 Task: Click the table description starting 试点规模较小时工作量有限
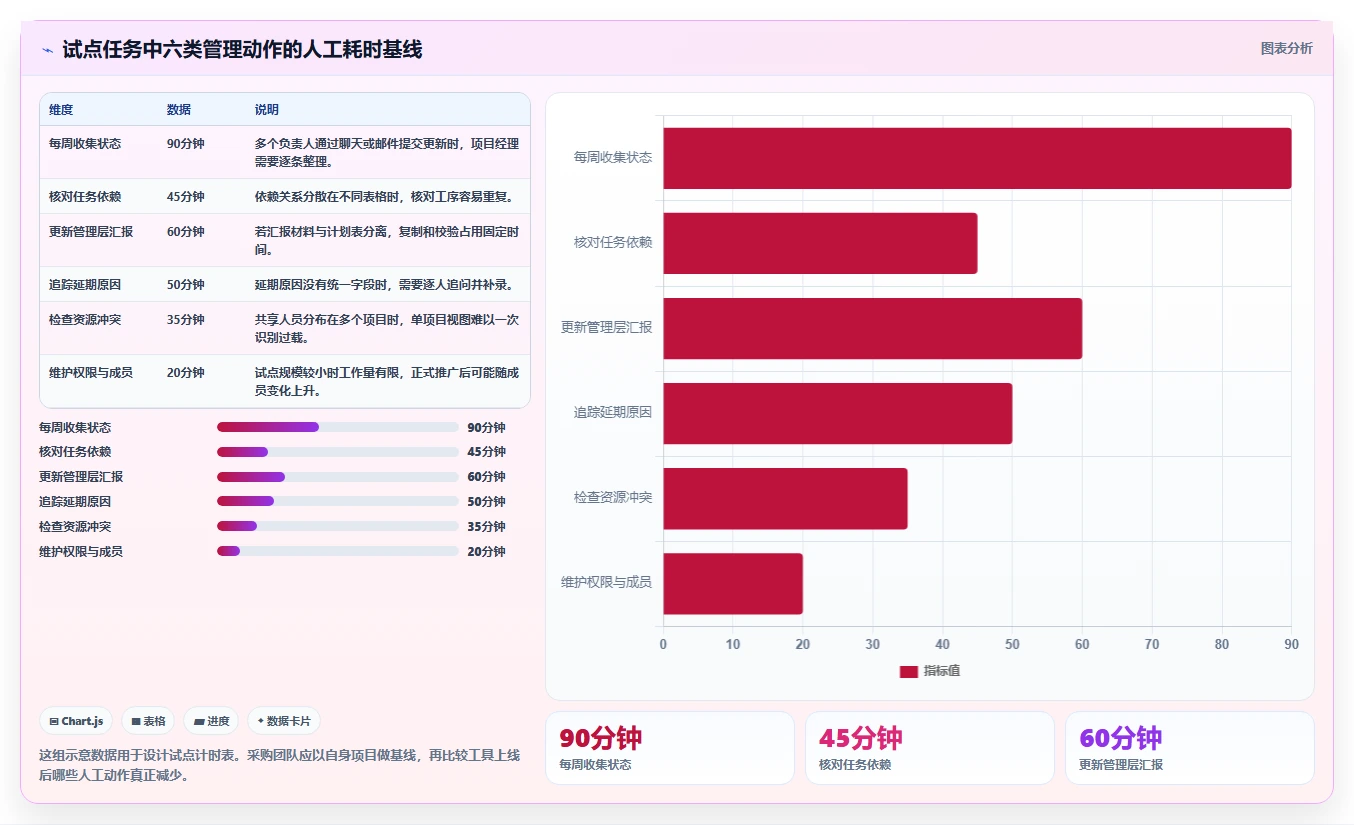click(x=387, y=381)
